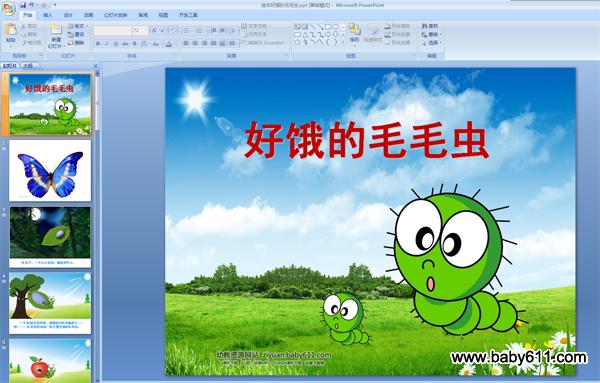The width and height of the screenshot is (600, 383).
Task: Toggle Italic formatting
Action: point(107,44)
